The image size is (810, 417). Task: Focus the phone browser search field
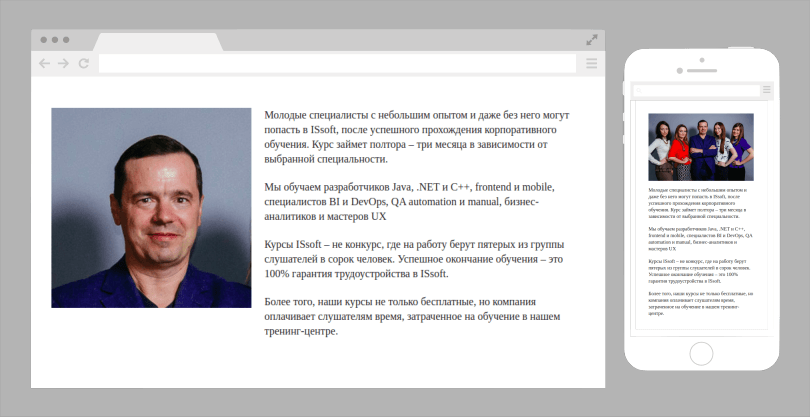pos(697,90)
